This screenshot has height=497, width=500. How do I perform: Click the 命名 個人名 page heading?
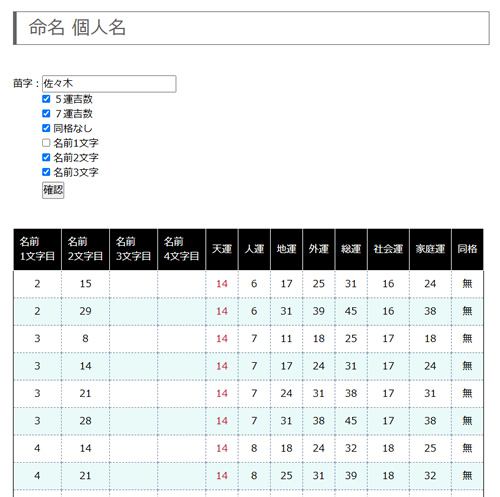(x=77, y=28)
